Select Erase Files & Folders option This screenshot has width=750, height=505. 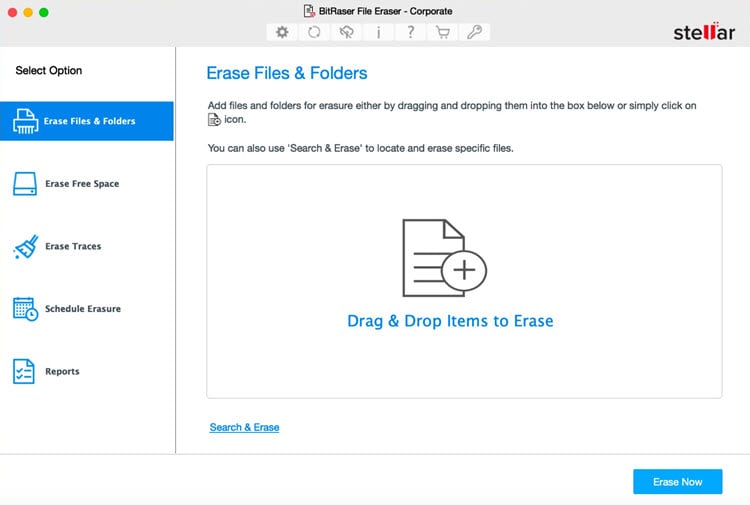coord(87,121)
